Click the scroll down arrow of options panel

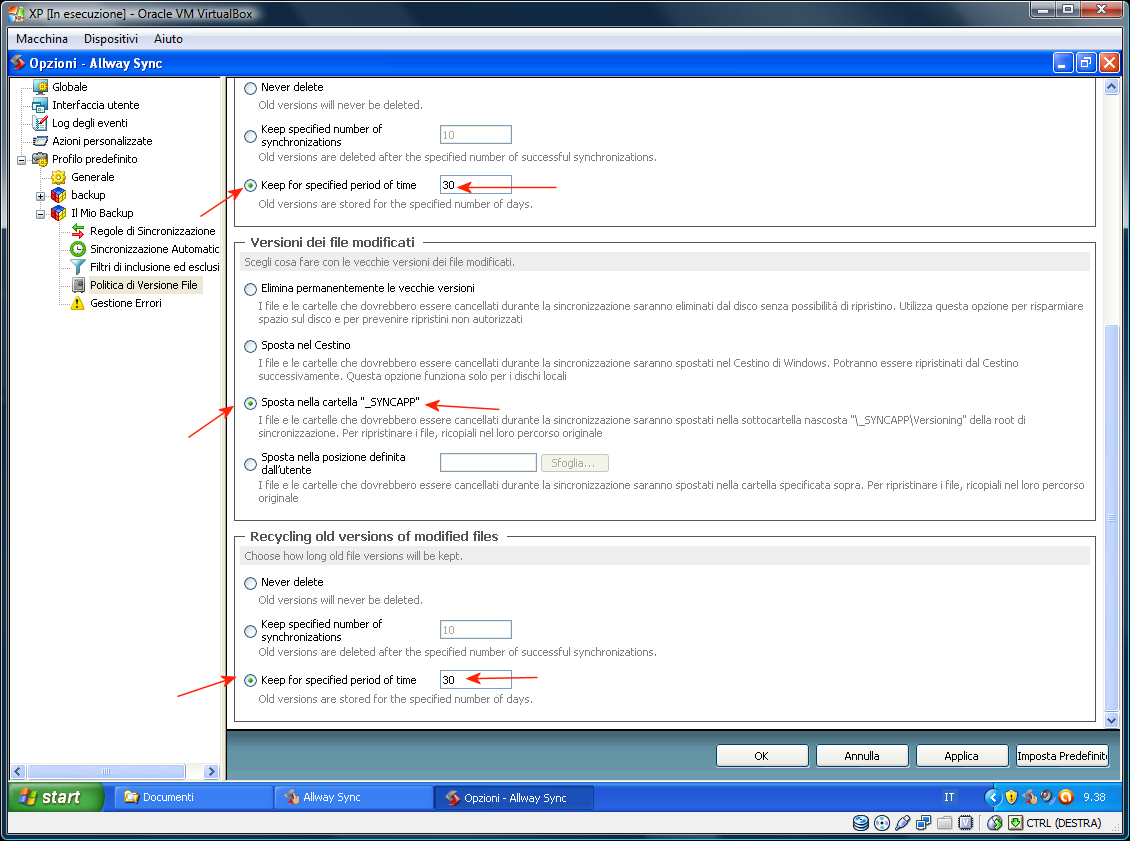click(1111, 719)
